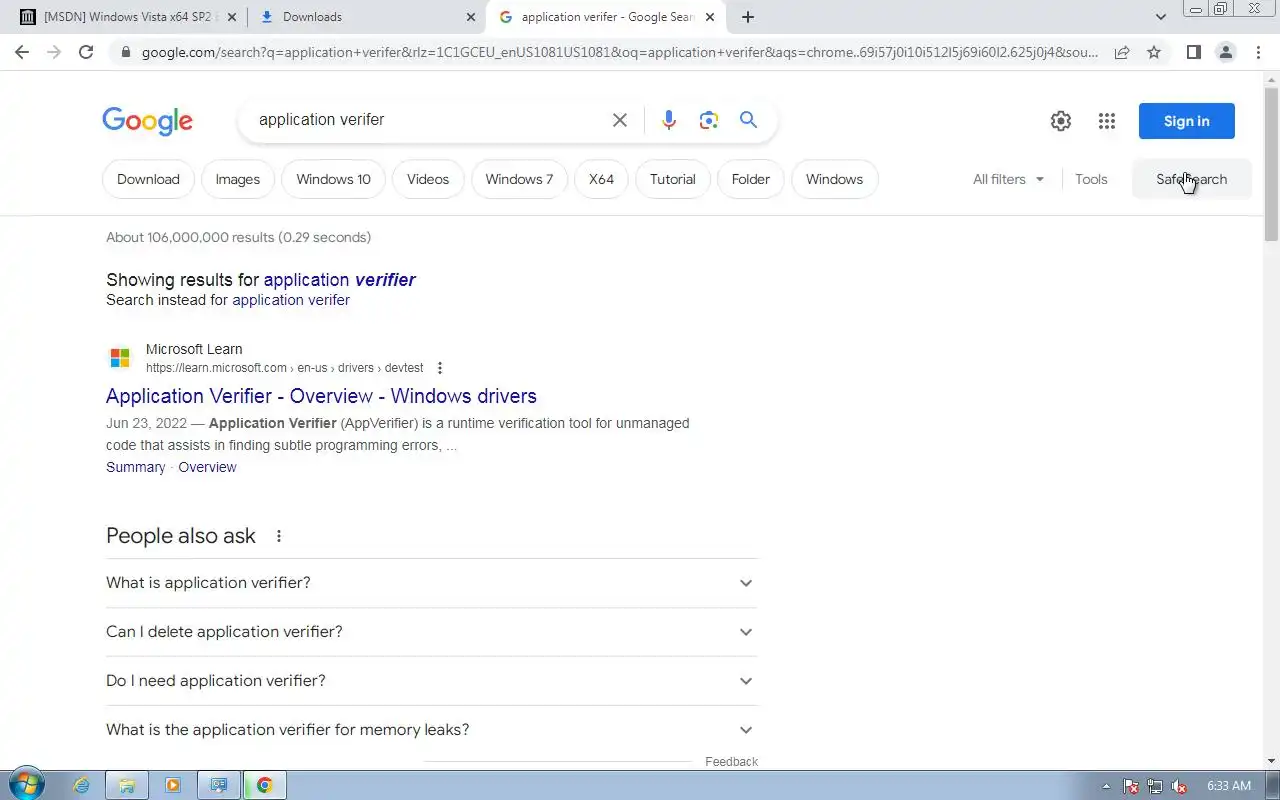This screenshot has width=1280, height=800.
Task: Close the Downloads tab
Action: pyautogui.click(x=471, y=17)
